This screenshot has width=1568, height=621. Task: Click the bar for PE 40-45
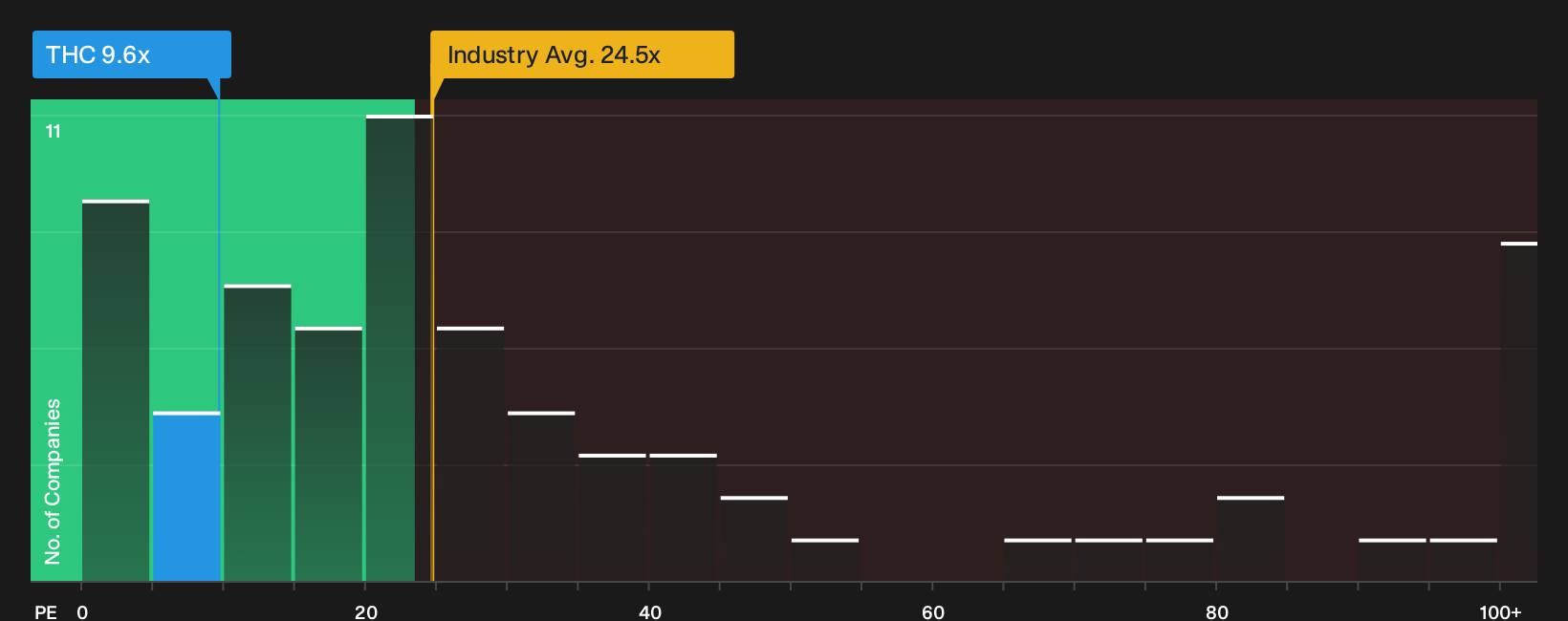point(684,518)
